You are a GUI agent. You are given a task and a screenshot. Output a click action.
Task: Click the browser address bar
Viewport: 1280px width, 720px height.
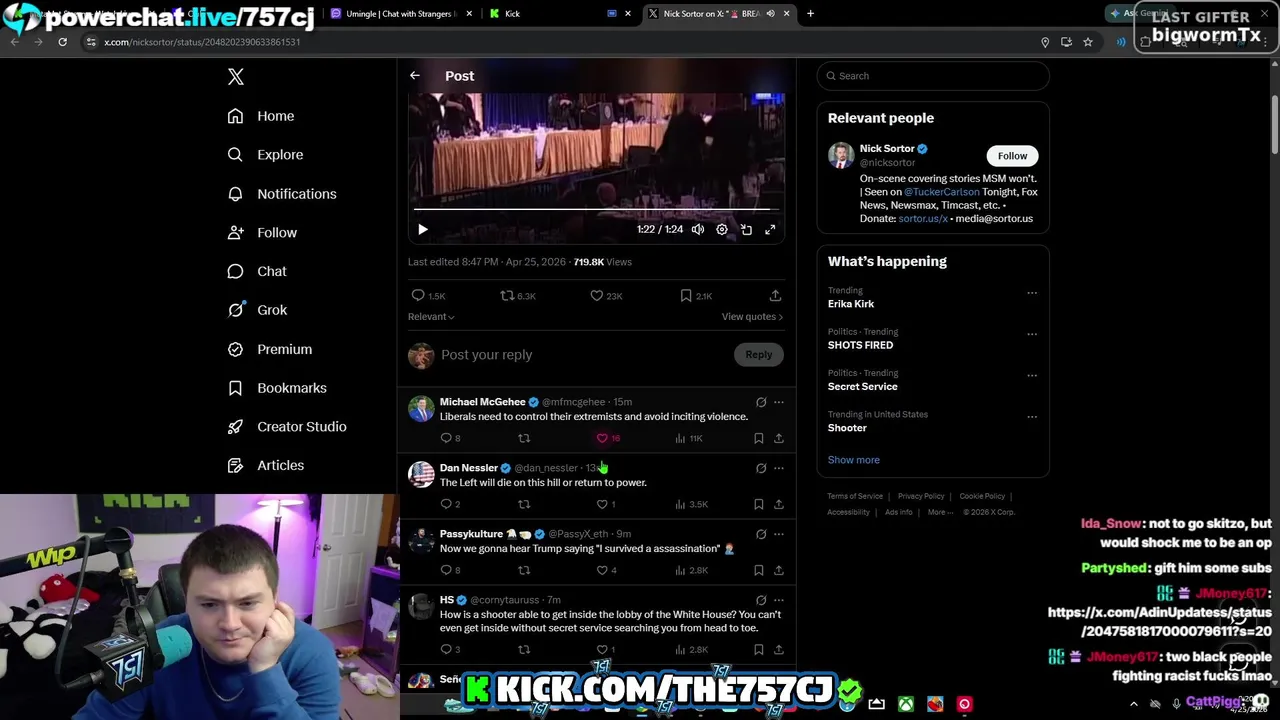560,42
